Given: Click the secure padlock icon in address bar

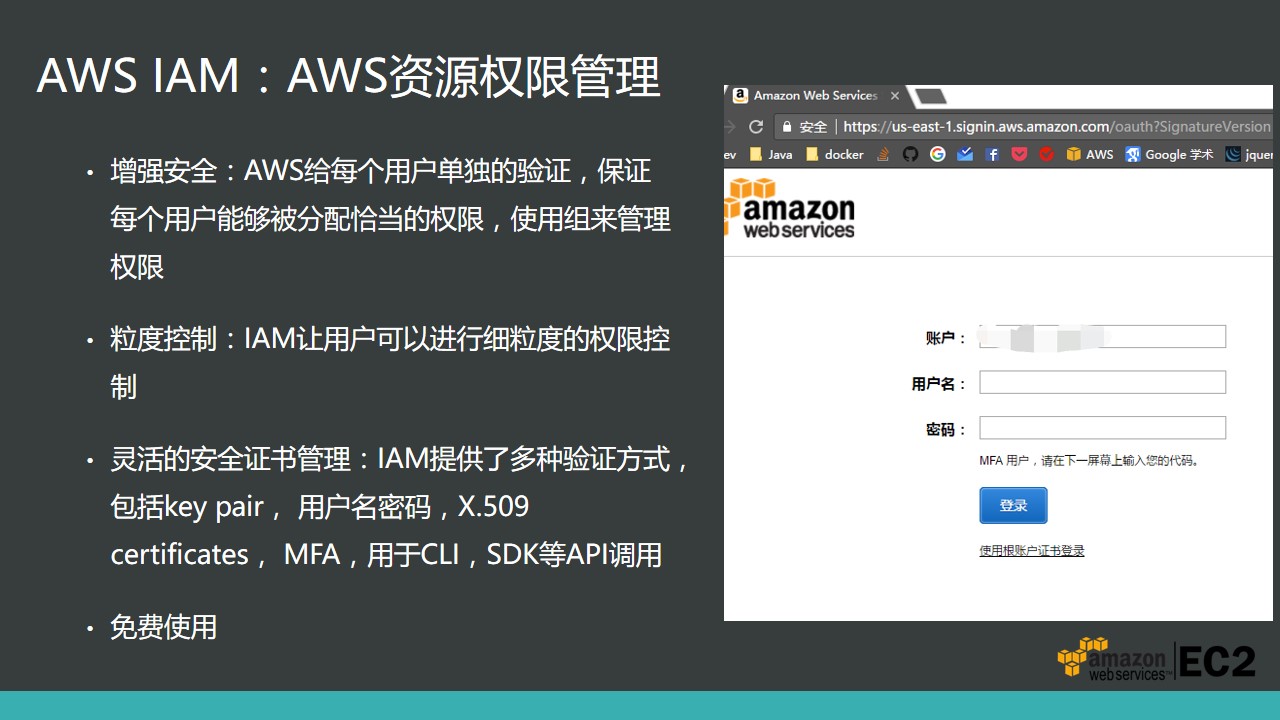Looking at the screenshot, I should [x=787, y=127].
